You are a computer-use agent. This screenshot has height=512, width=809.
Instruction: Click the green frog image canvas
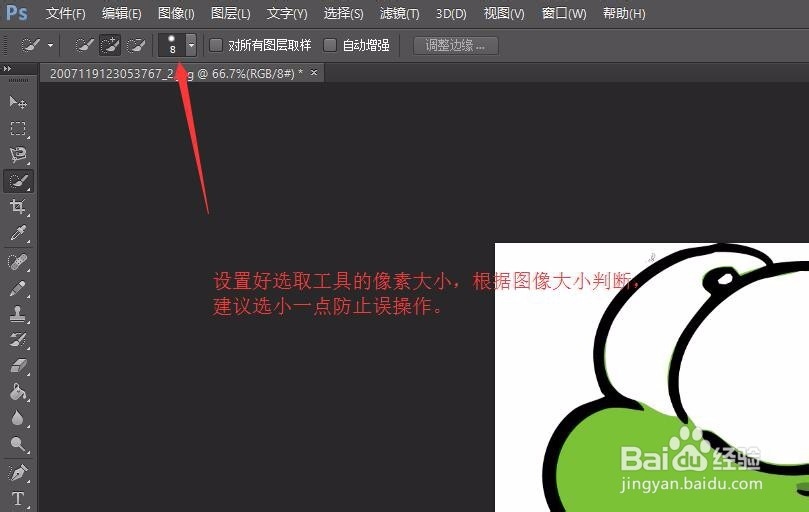[x=652, y=377]
